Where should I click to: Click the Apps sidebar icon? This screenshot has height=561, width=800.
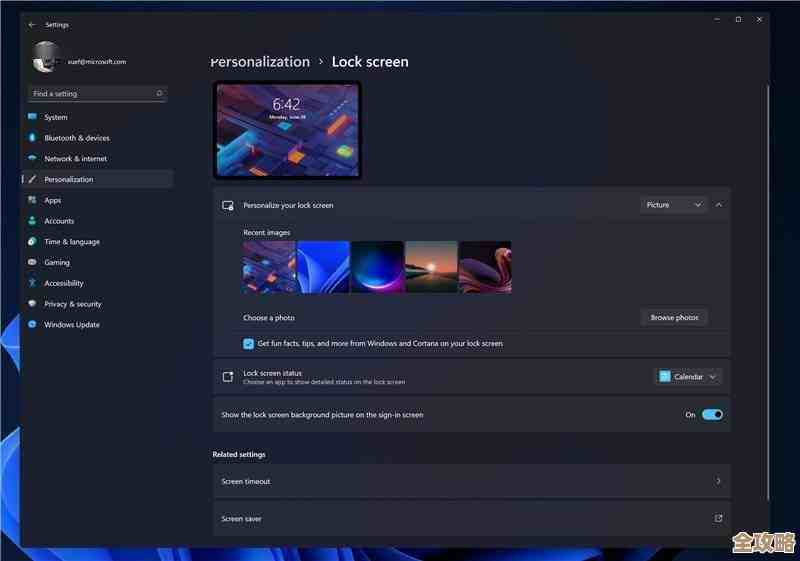tap(32, 200)
